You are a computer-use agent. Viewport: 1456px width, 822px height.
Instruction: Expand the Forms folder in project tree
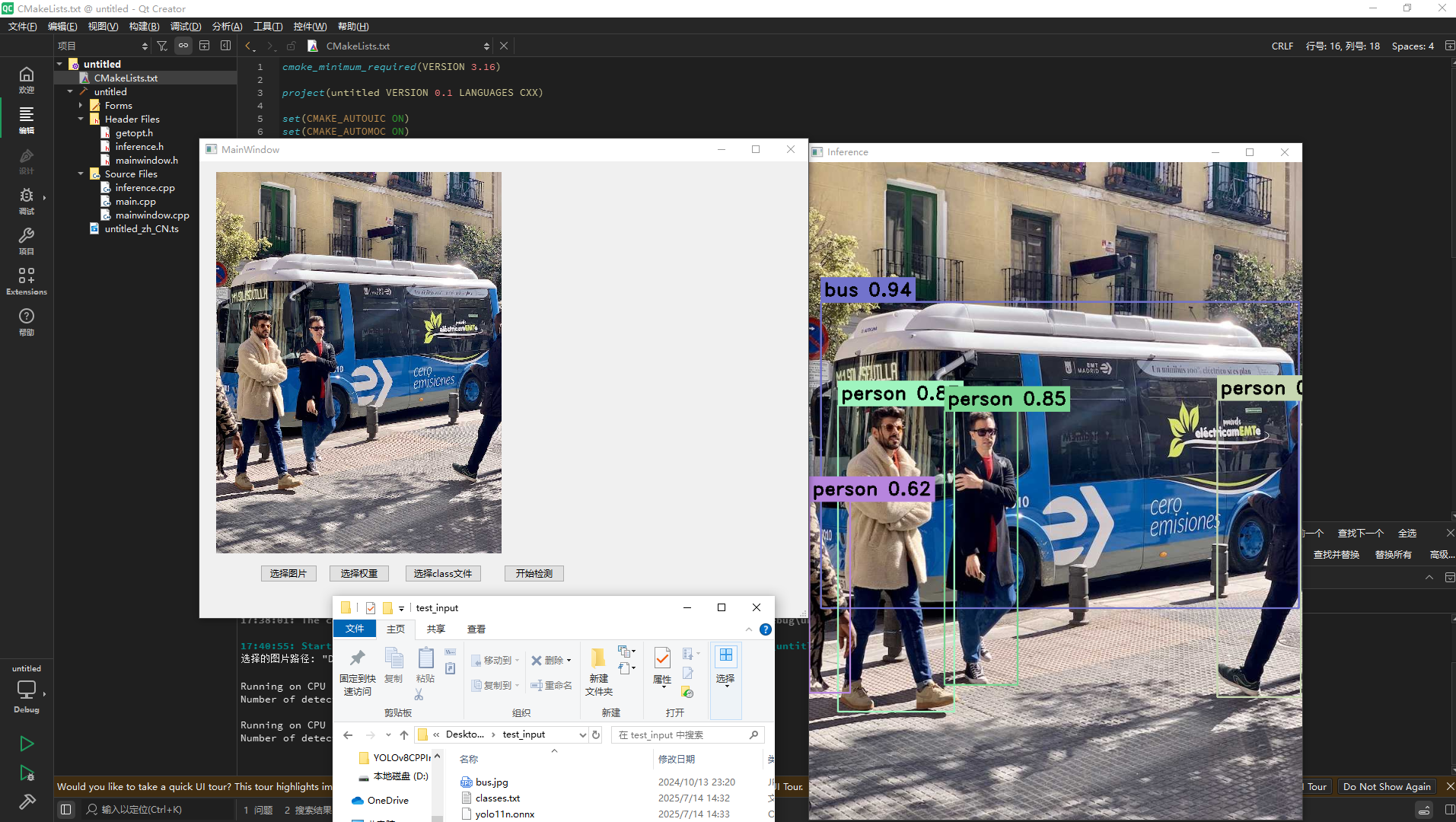(x=81, y=105)
